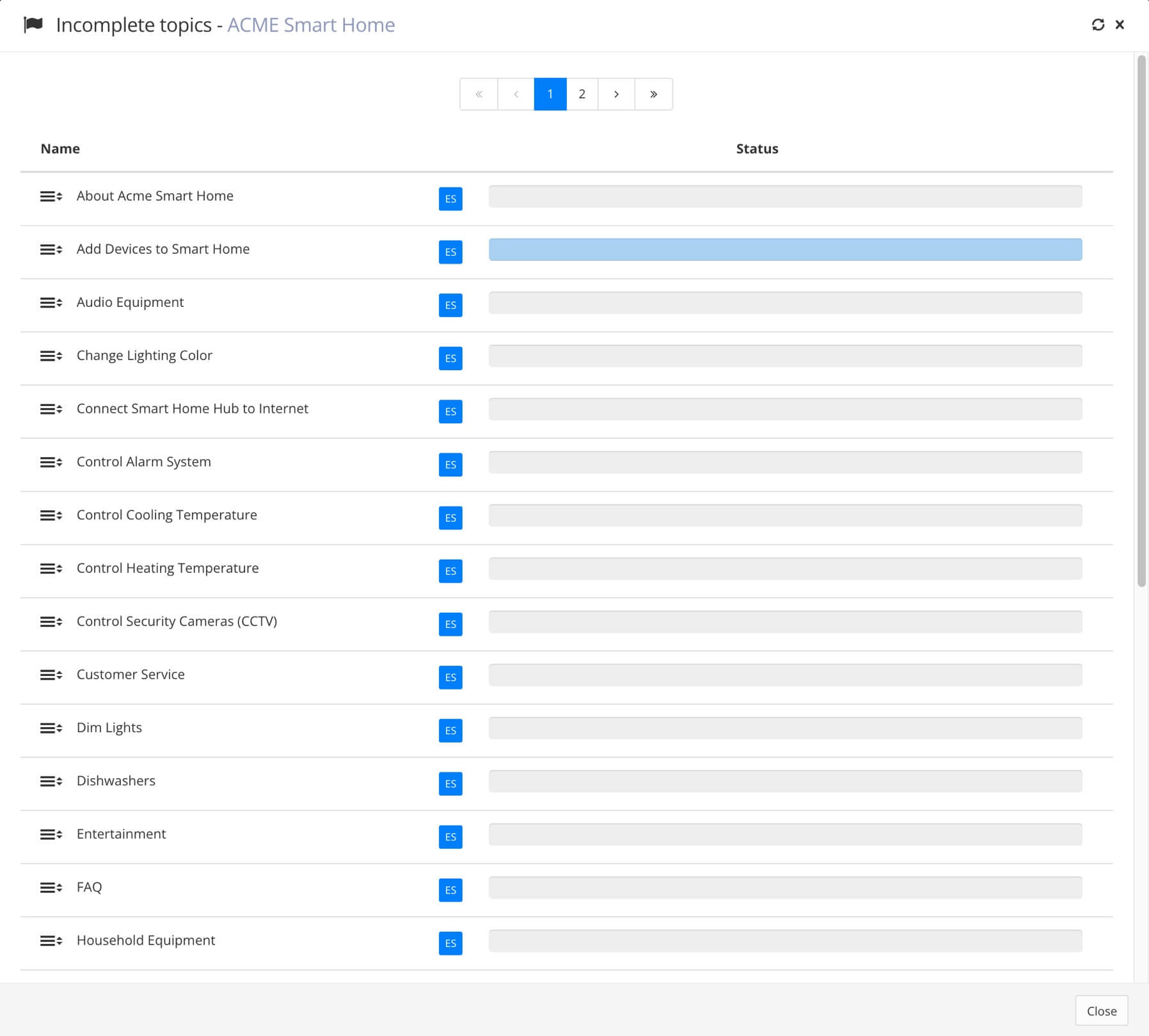The width and height of the screenshot is (1149, 1036).
Task: Click the vertical scrollbar on the right
Action: click(x=1141, y=320)
